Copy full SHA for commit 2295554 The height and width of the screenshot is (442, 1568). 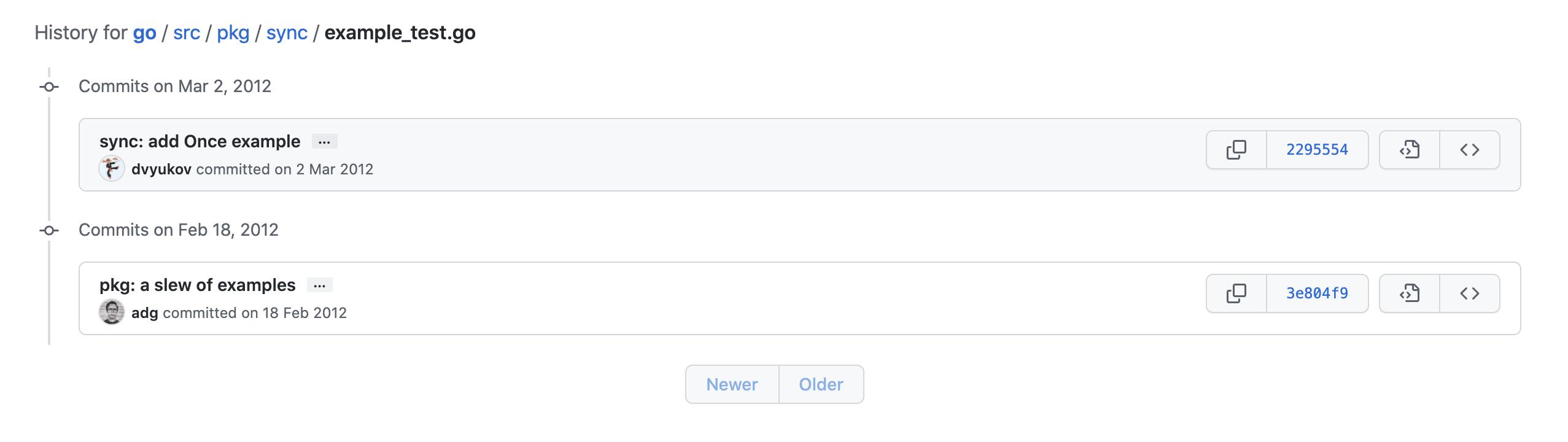pyautogui.click(x=1236, y=150)
